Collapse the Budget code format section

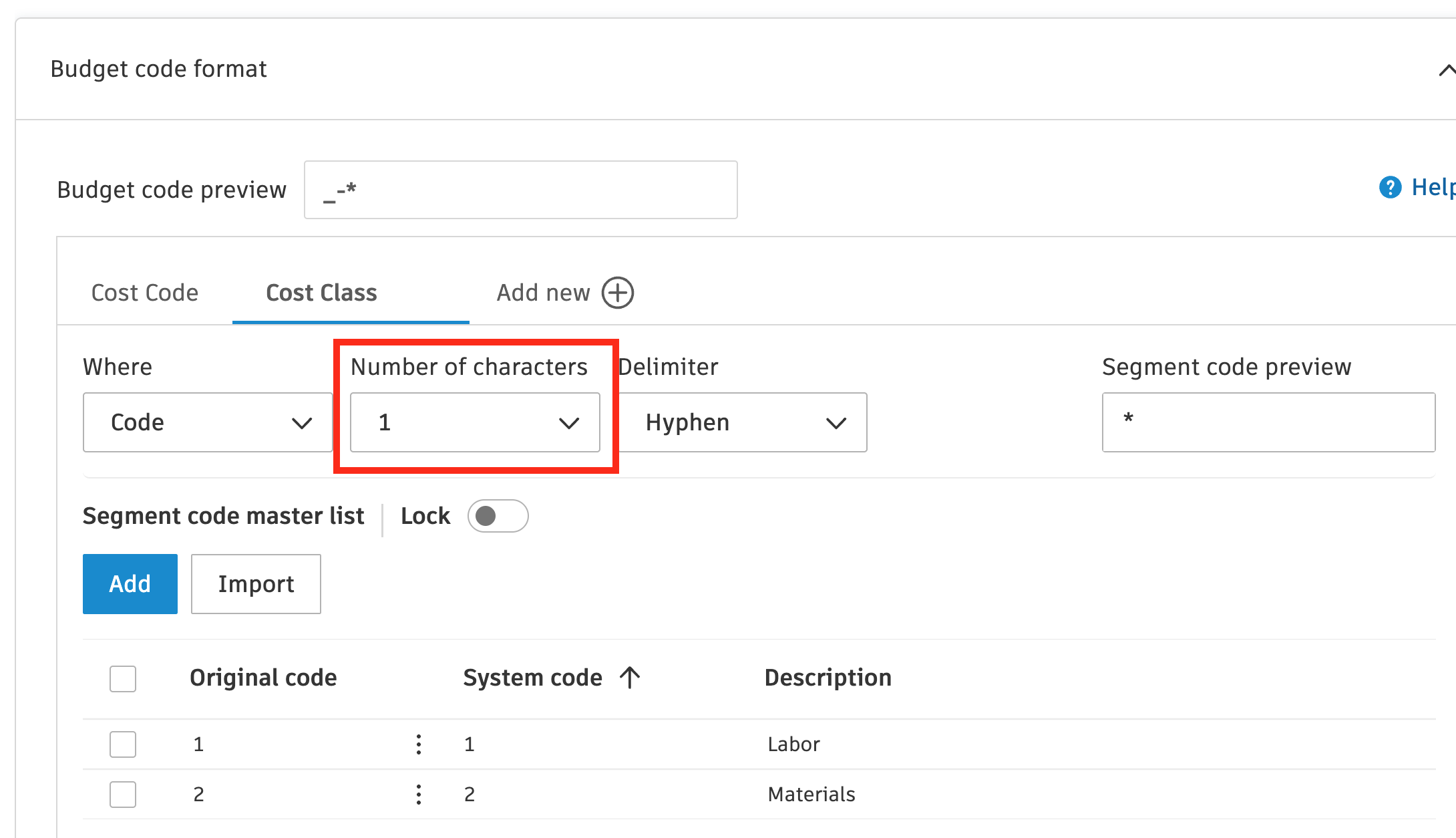tap(1445, 70)
